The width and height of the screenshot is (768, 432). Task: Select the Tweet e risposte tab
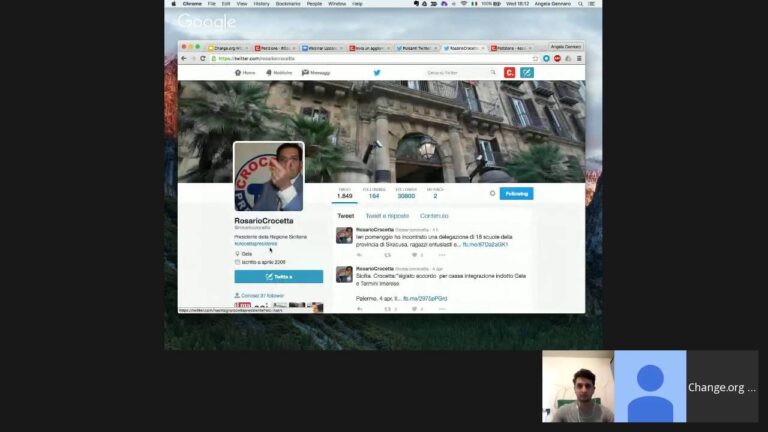click(387, 216)
